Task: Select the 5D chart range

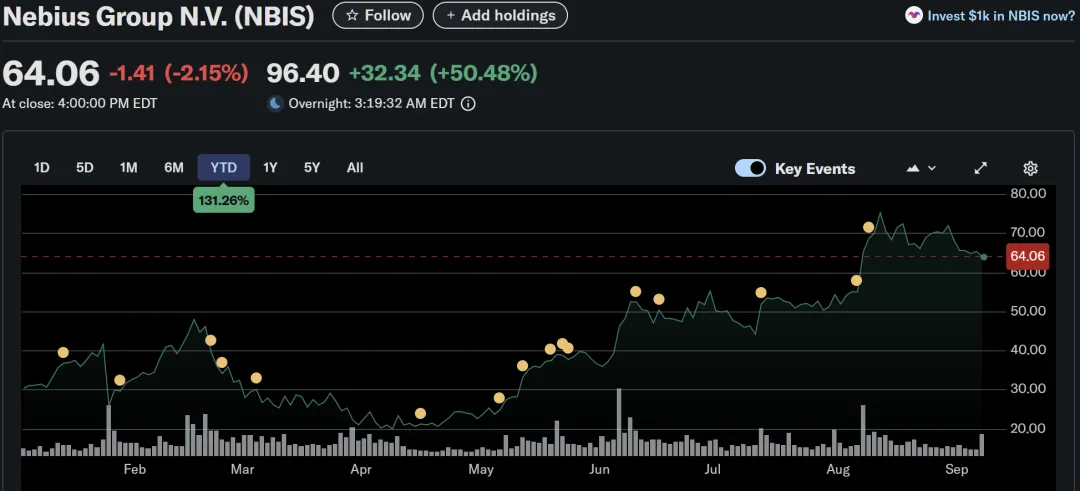Action: (x=85, y=167)
